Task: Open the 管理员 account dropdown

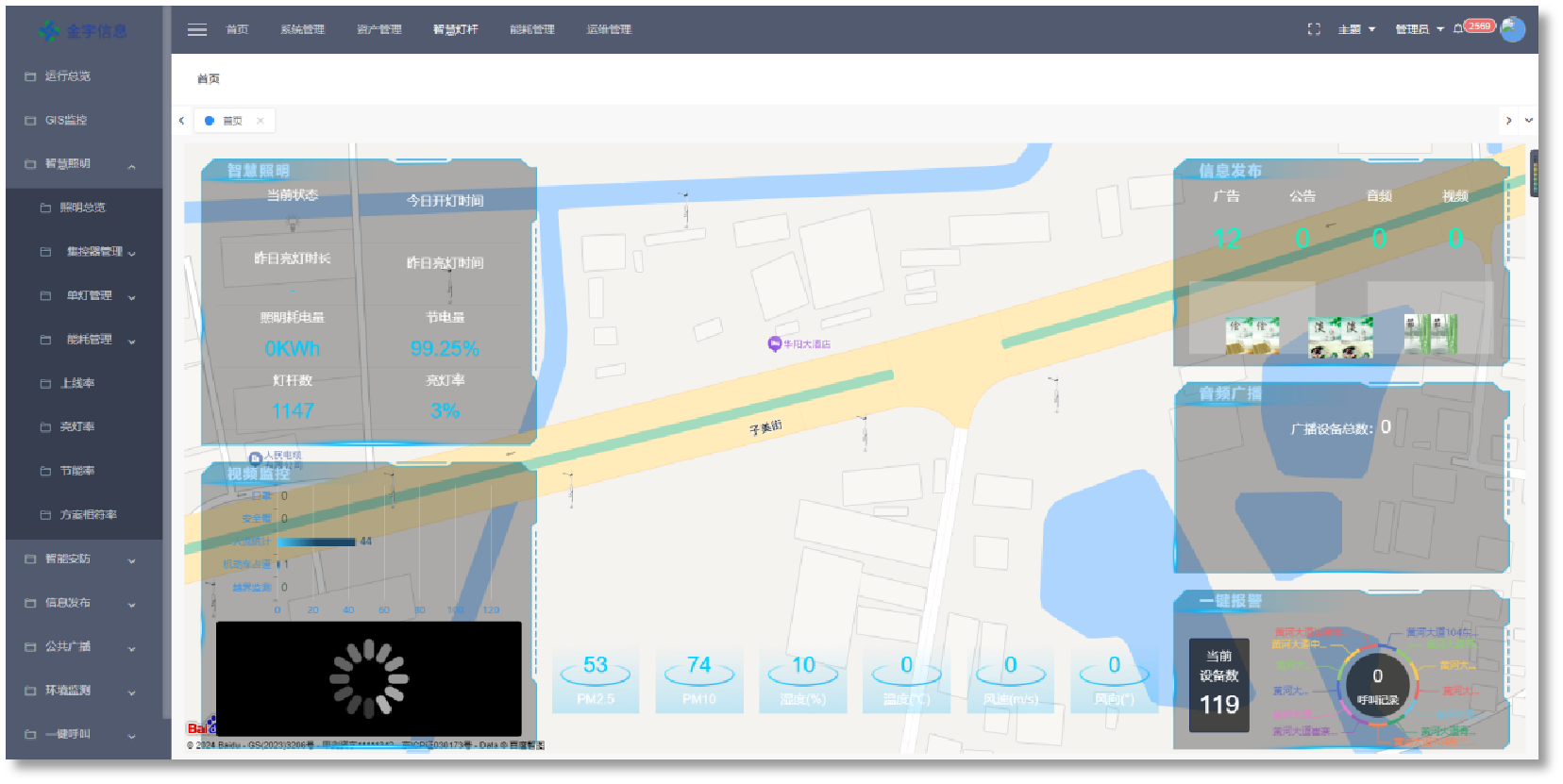Action: click(1420, 29)
